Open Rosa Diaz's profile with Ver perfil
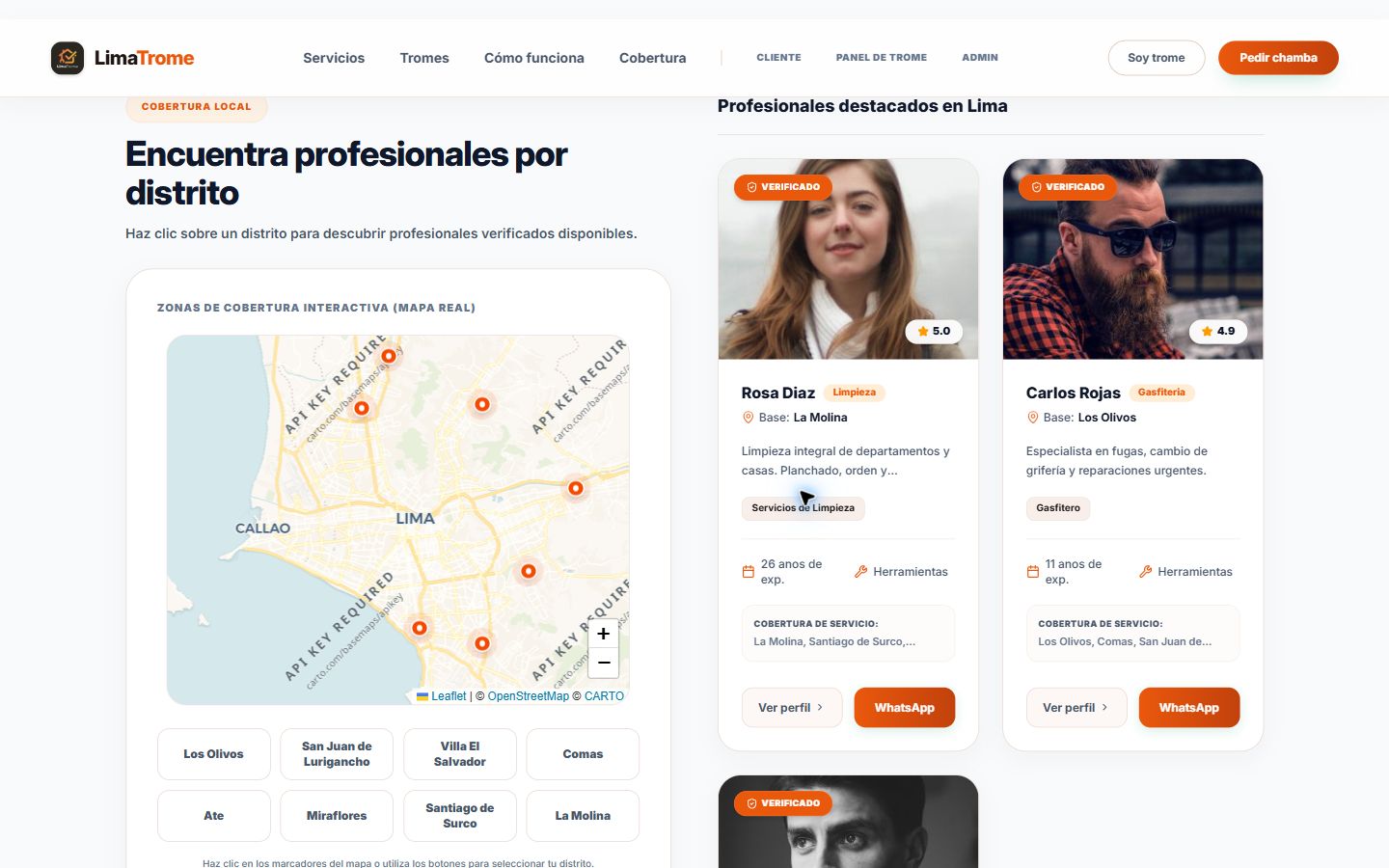 [792, 708]
